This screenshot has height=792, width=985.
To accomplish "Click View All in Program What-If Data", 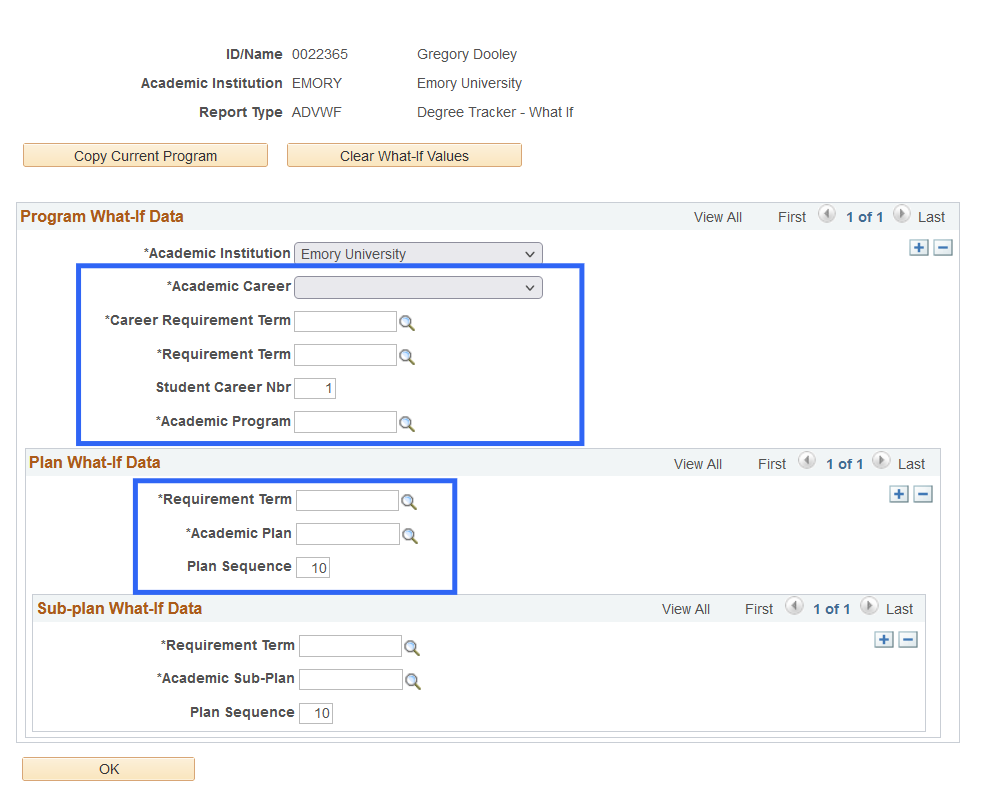I will (x=717, y=217).
